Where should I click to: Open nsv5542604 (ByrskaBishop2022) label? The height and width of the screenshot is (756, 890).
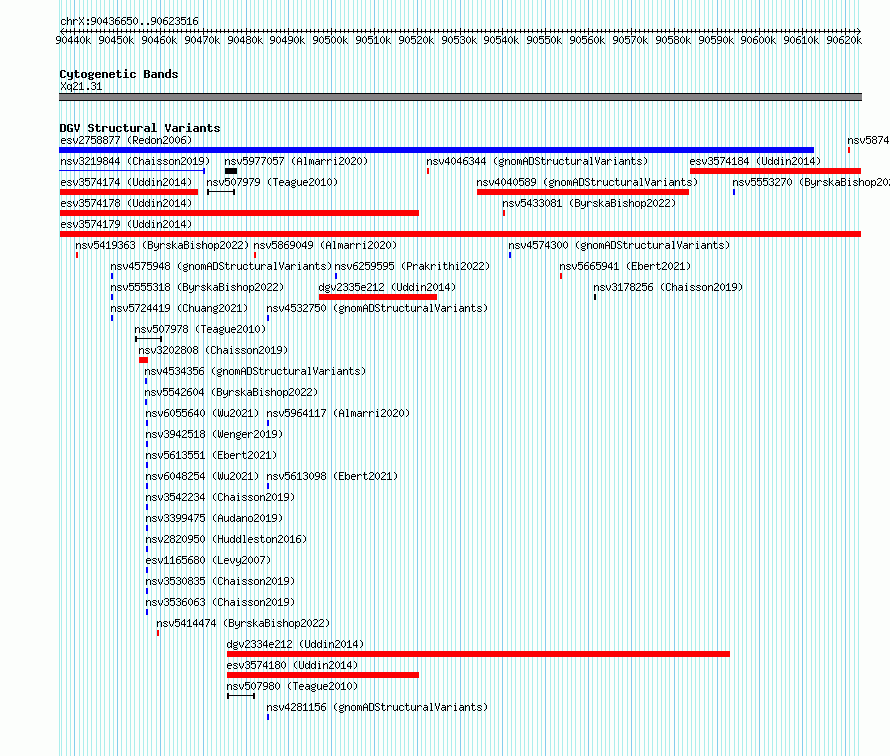point(231,392)
